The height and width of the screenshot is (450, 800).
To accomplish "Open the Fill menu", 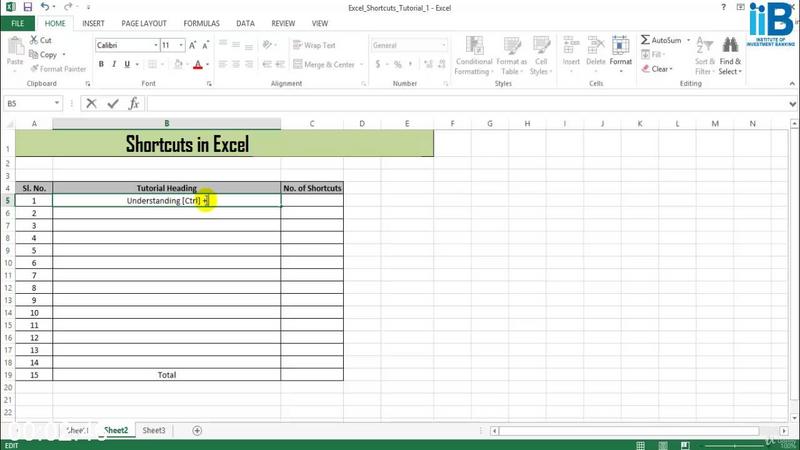I will point(653,54).
